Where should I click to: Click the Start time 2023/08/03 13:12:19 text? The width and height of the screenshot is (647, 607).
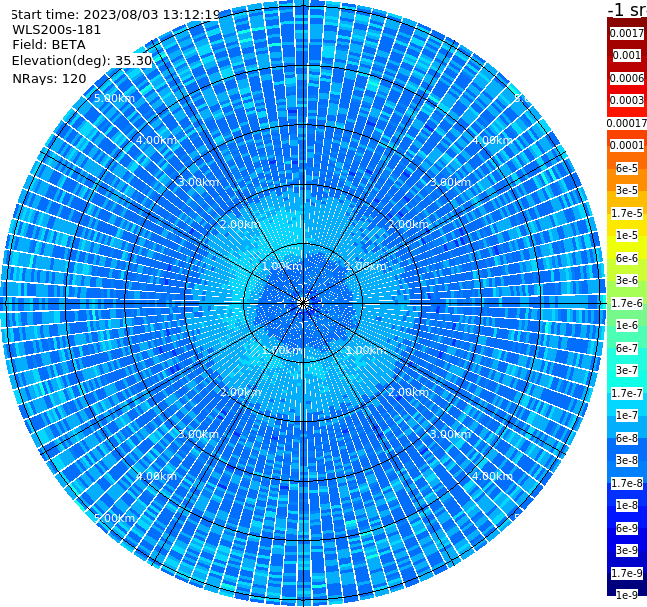tap(115, 14)
